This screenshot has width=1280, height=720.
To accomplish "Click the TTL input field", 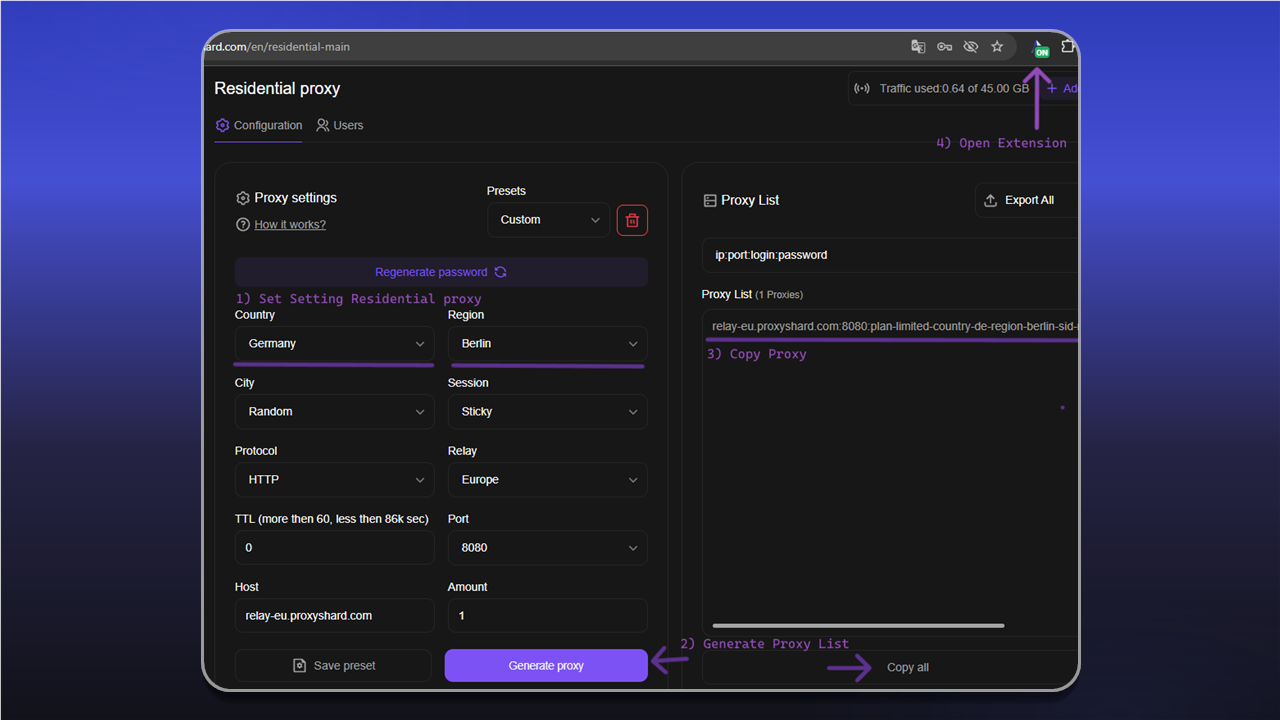I will click(335, 548).
